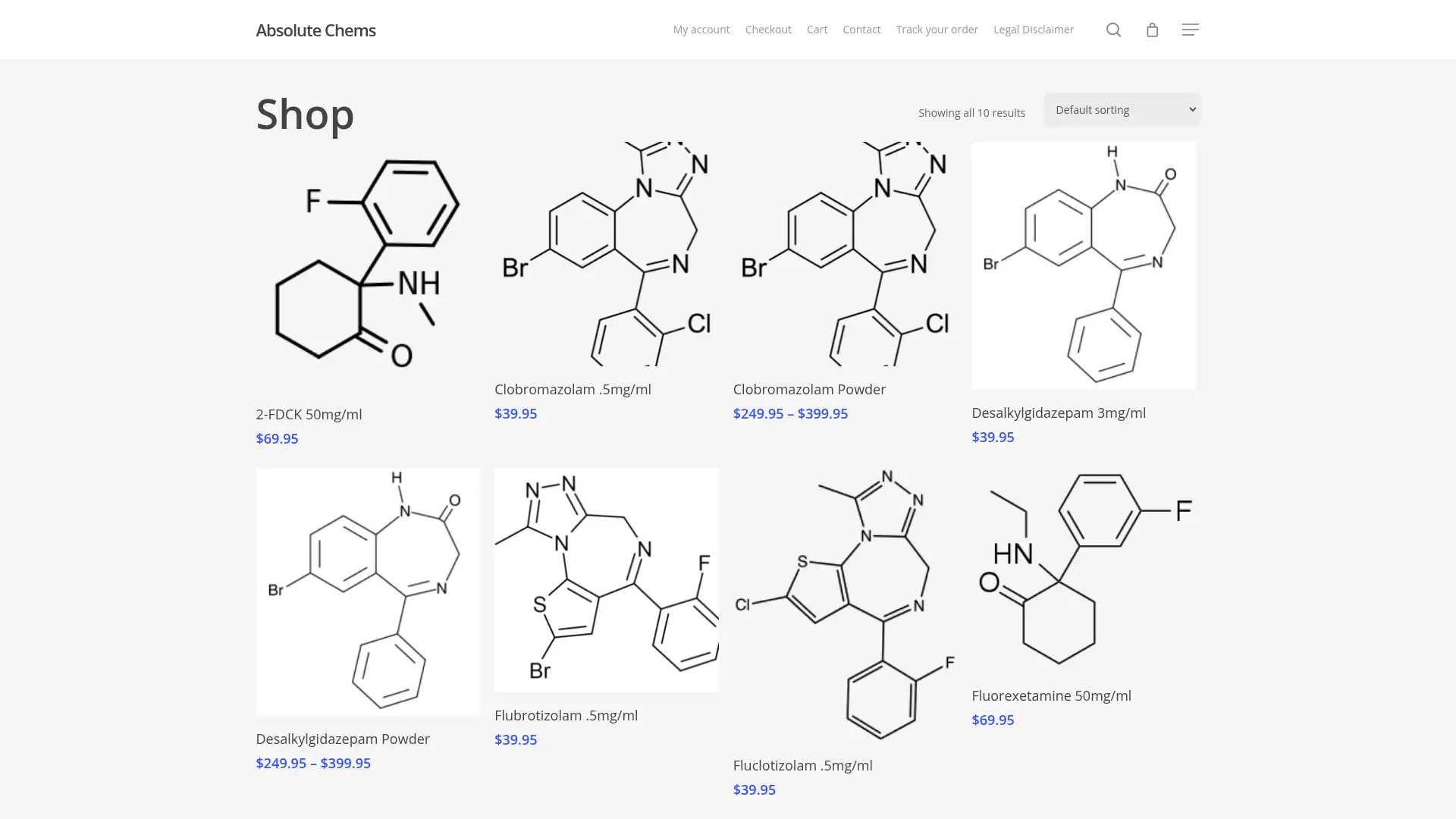The image size is (1456, 819).
Task: Open the search icon
Action: 1113,30
